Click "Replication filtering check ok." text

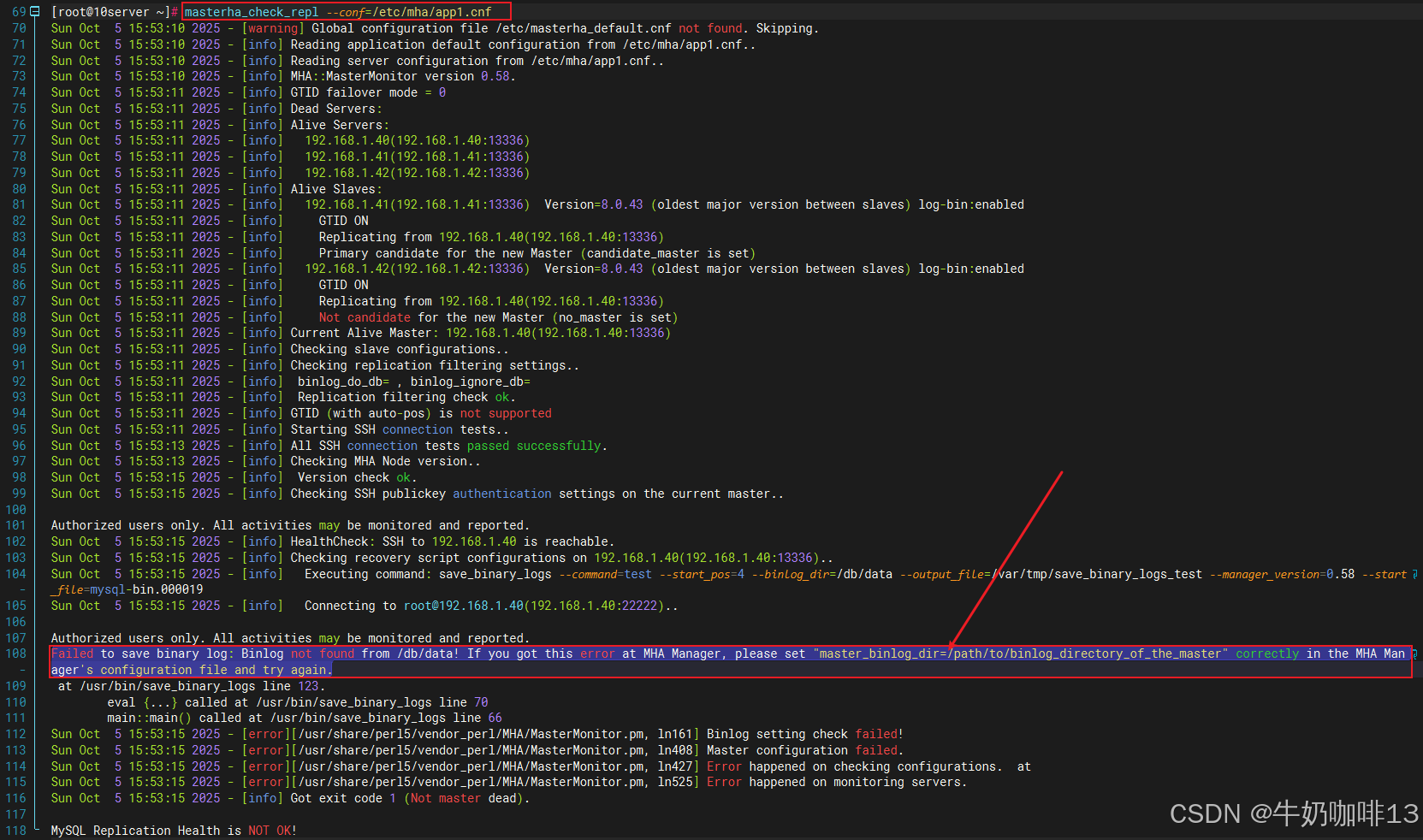coord(406,397)
